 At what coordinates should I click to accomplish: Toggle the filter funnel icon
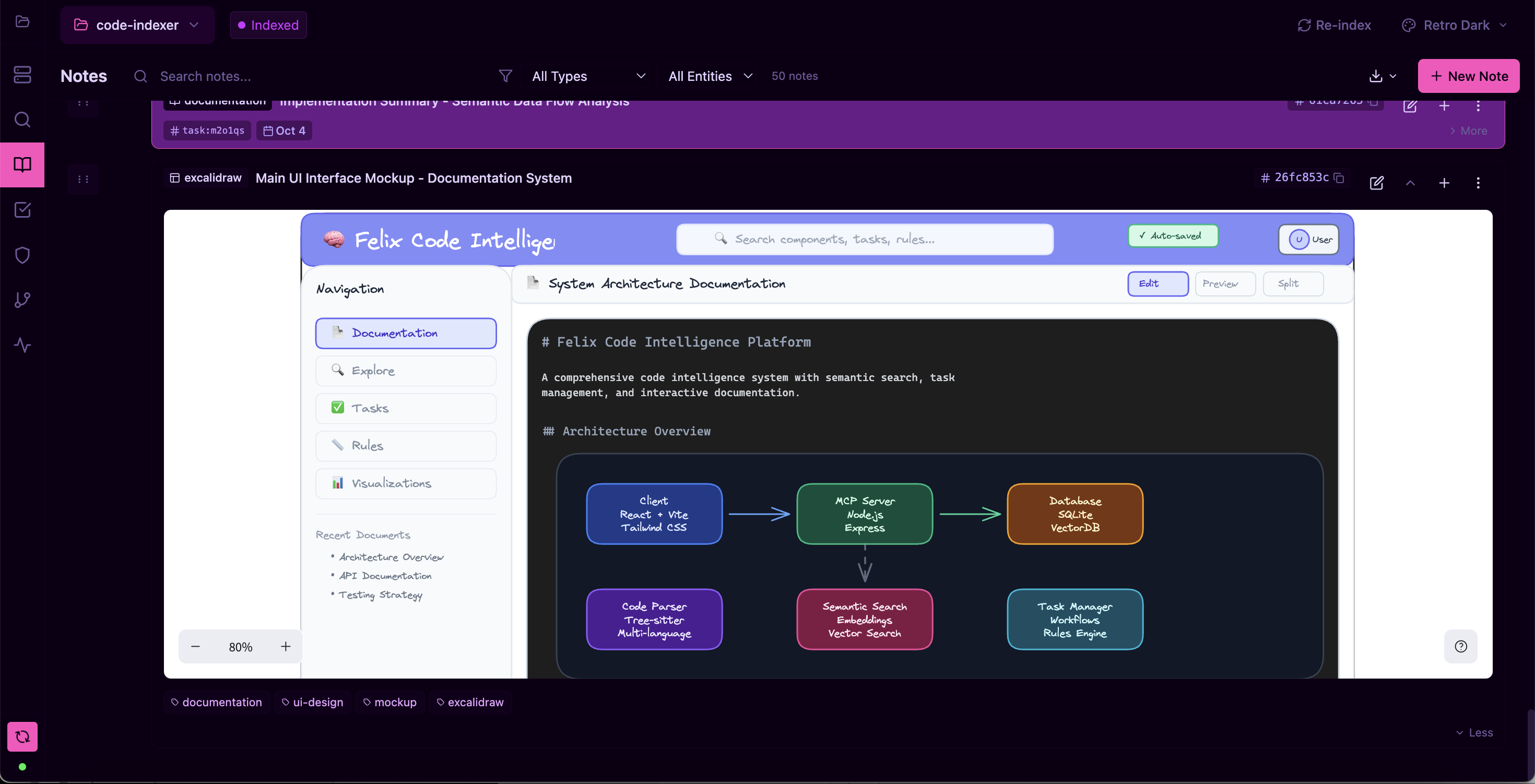pyautogui.click(x=505, y=76)
